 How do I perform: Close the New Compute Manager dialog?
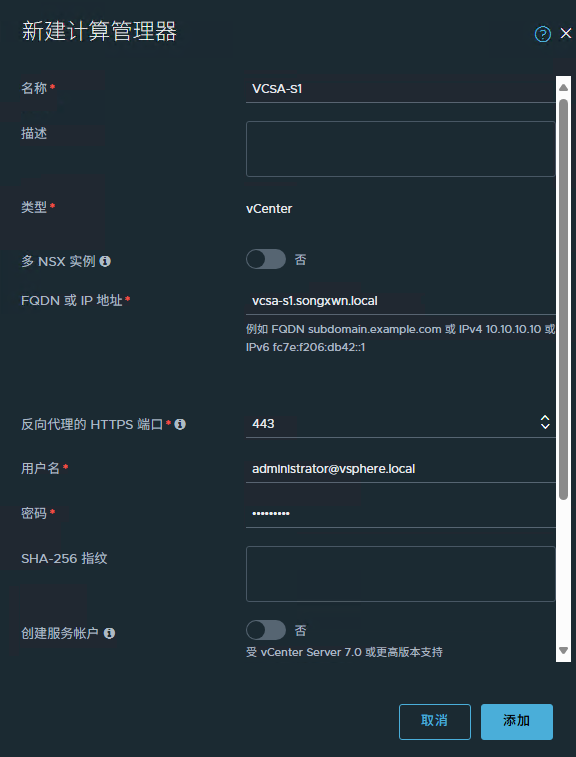[566, 33]
